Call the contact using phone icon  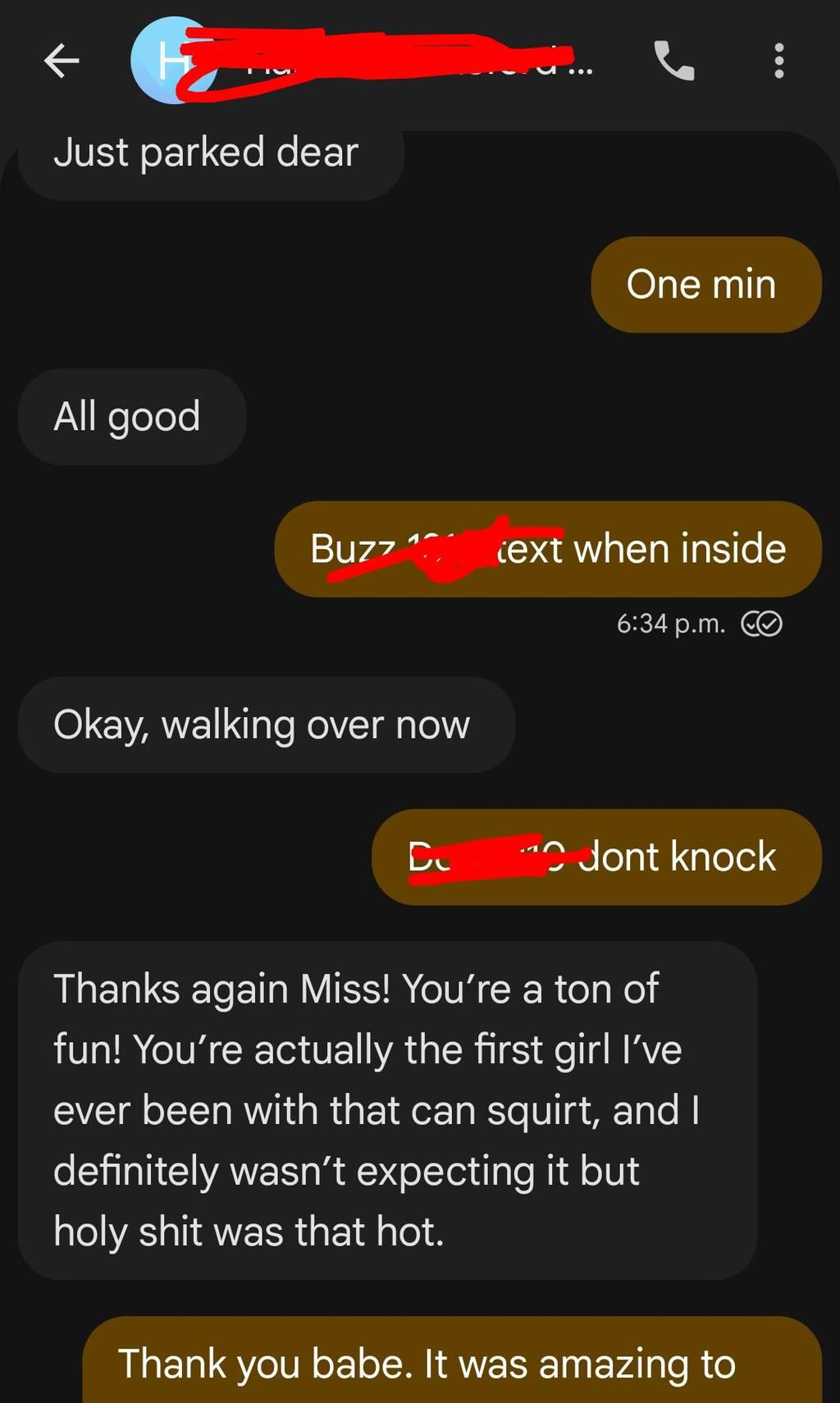[674, 61]
